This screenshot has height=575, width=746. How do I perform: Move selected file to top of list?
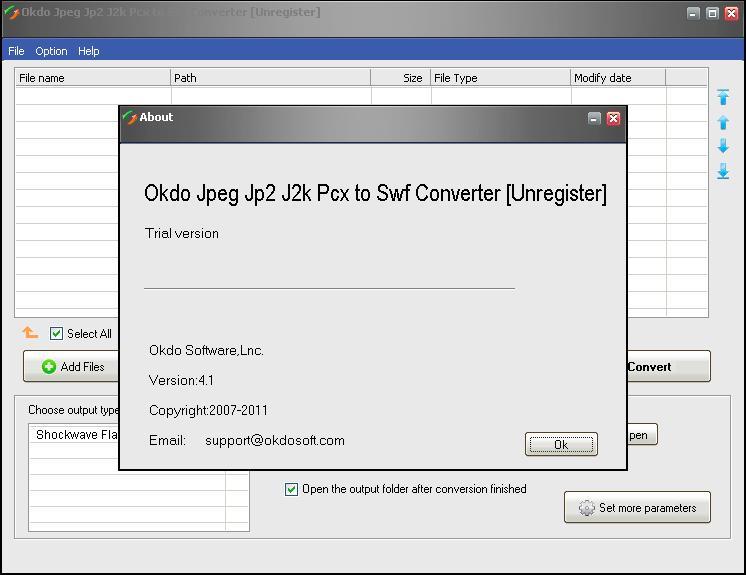(723, 97)
